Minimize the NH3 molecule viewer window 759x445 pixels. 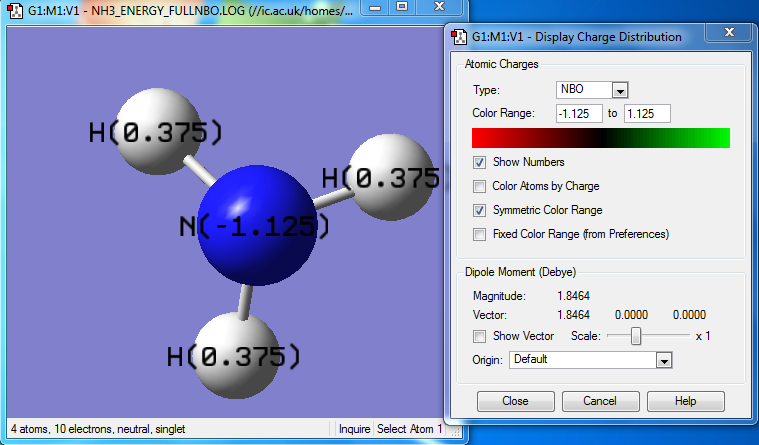[373, 8]
